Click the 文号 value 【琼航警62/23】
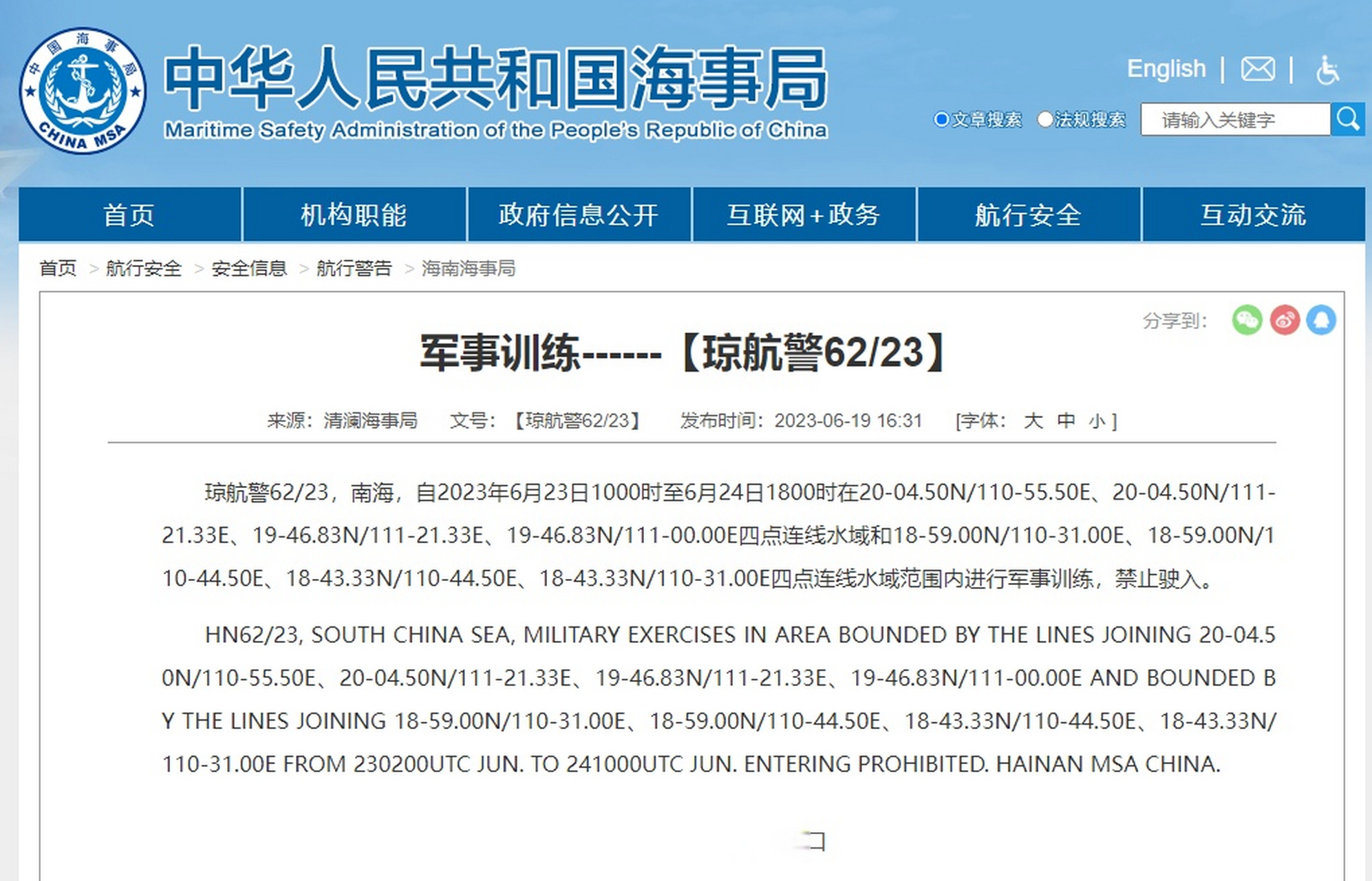Viewport: 1372px width, 881px height. [579, 421]
